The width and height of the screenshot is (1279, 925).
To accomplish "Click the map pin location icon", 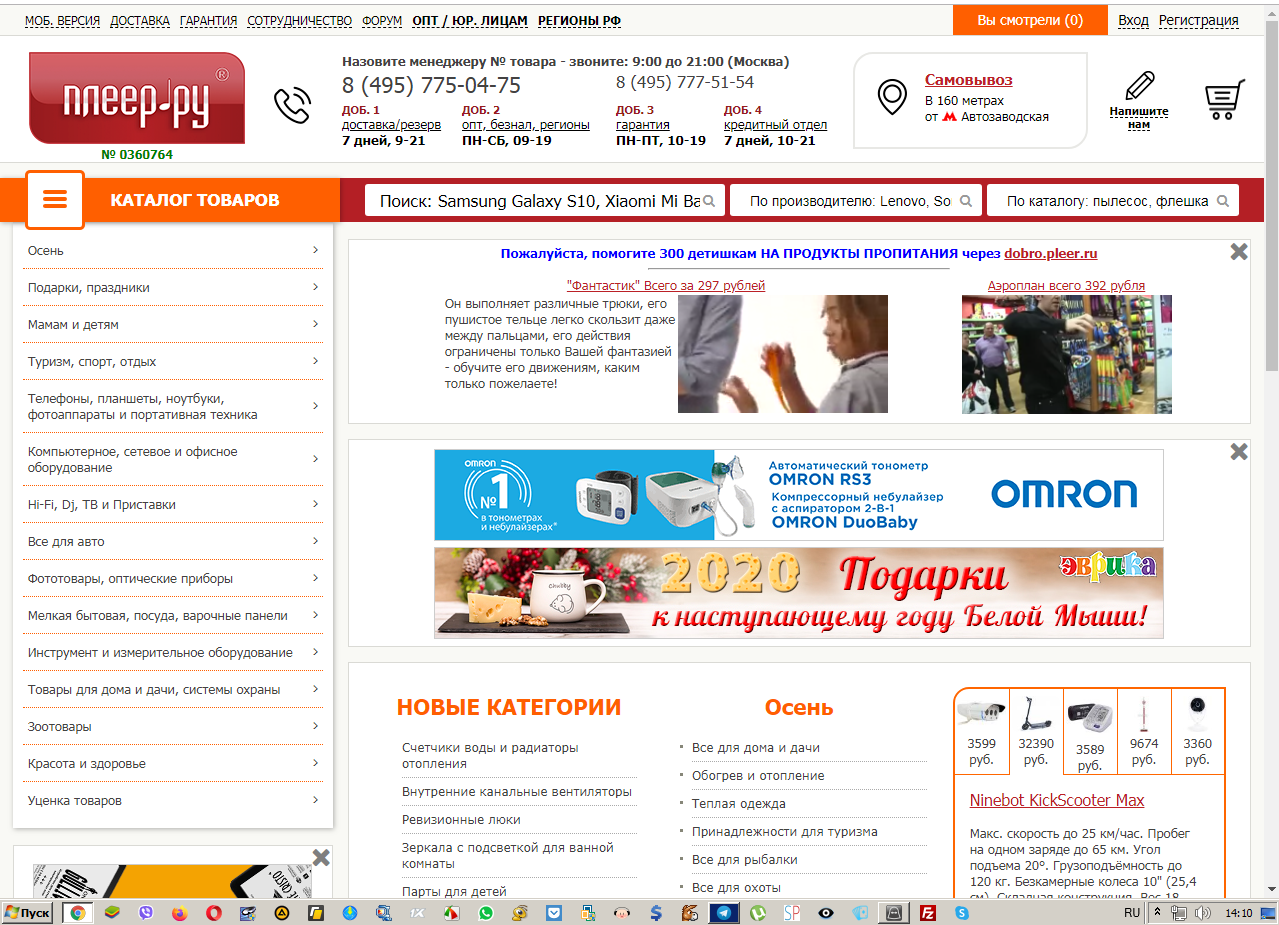I will 892,98.
